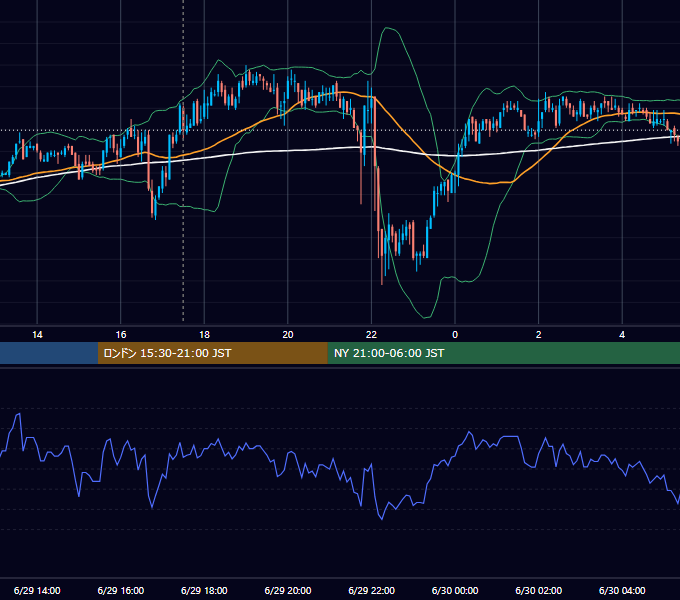Click the 16 hour label on price chart axis
Image resolution: width=680 pixels, height=600 pixels.
(121, 335)
